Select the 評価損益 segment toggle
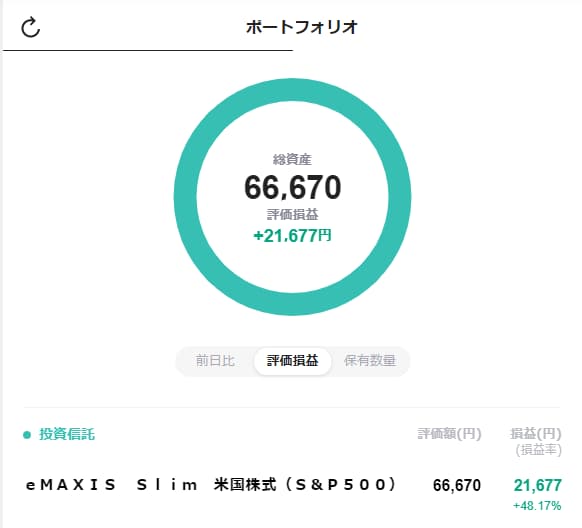582x528 pixels. [292, 361]
